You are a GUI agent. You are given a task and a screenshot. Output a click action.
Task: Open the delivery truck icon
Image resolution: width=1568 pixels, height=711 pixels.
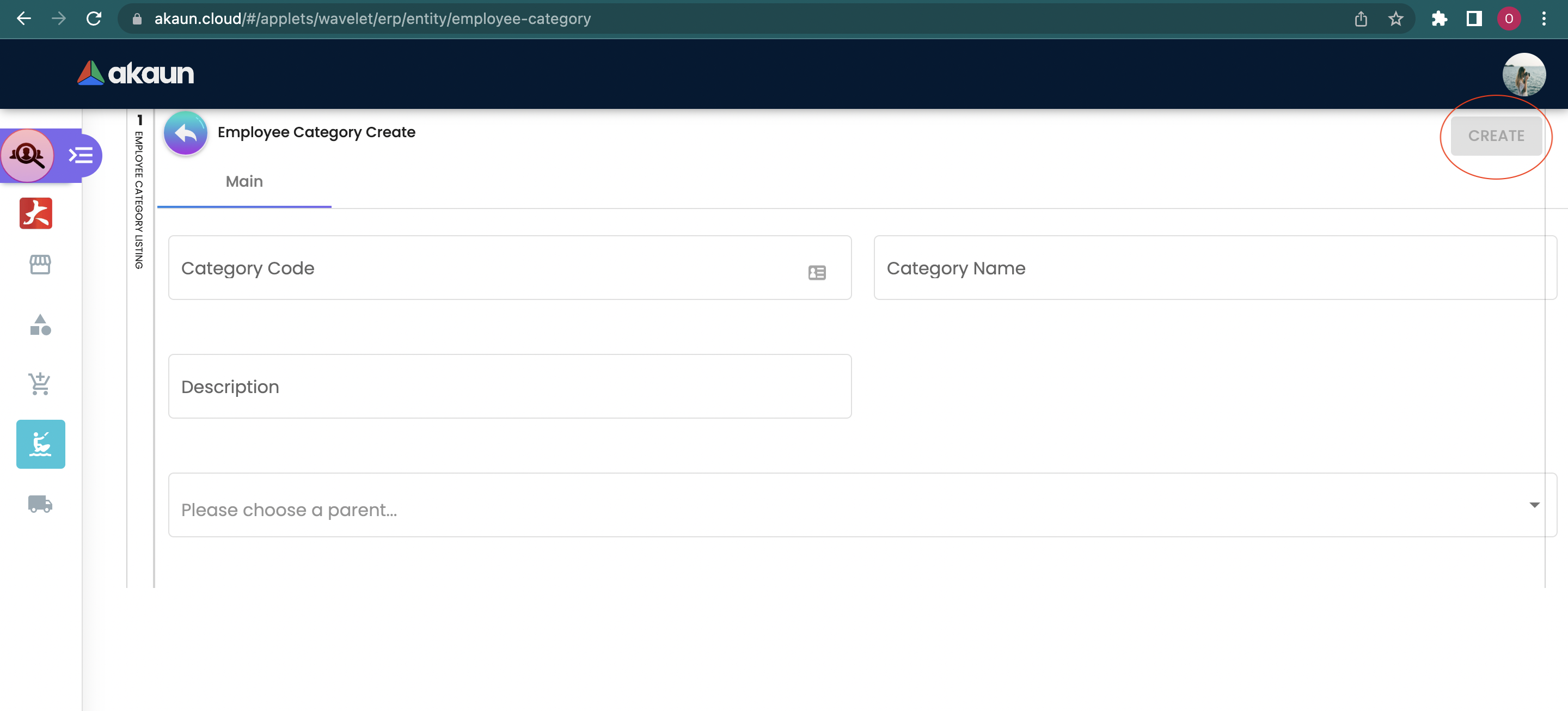40,504
